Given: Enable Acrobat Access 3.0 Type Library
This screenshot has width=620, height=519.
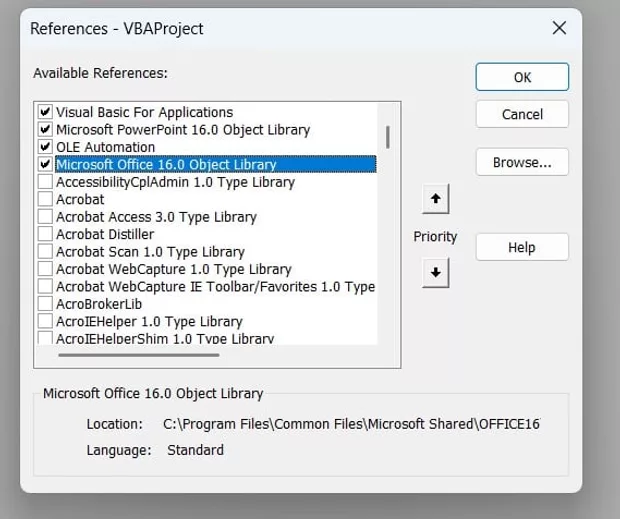Looking at the screenshot, I should click(x=45, y=217).
